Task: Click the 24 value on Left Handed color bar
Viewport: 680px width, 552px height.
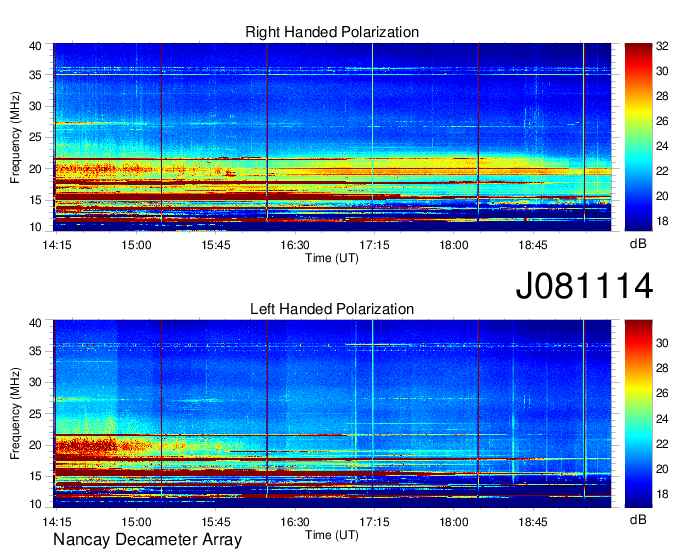Action: tap(662, 419)
